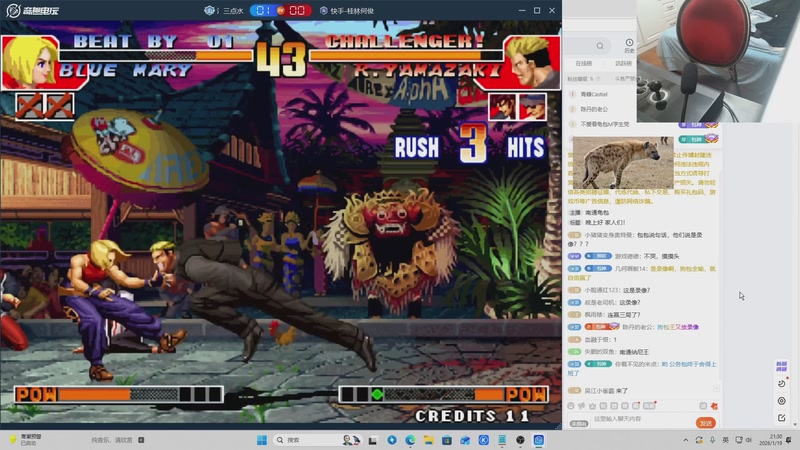Click the red gift icon beside chat toolbar

coord(714,406)
